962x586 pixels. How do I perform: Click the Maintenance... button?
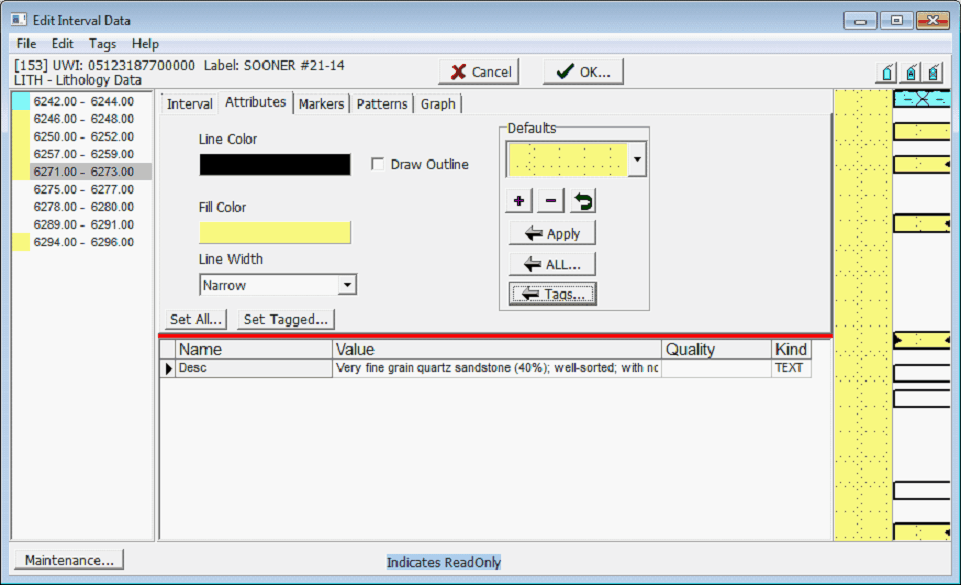pyautogui.click(x=69, y=560)
